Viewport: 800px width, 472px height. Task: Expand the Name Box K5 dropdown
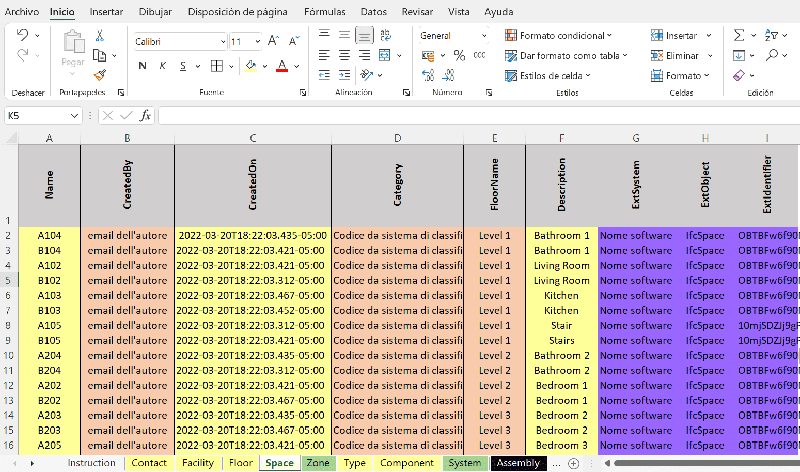tap(74, 116)
